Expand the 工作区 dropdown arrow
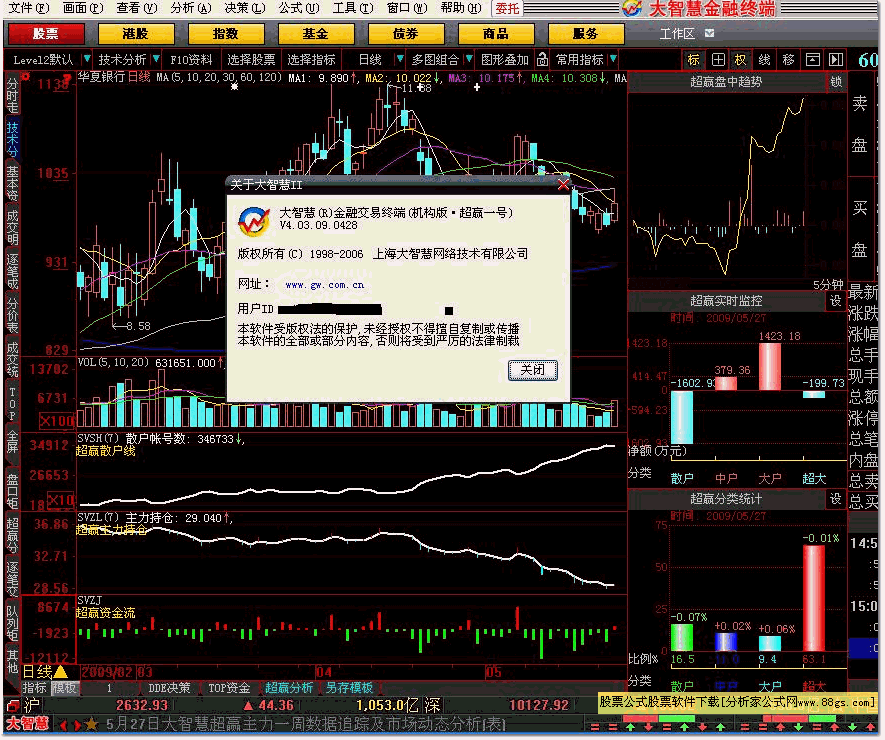This screenshot has width=885, height=740. pyautogui.click(x=709, y=33)
